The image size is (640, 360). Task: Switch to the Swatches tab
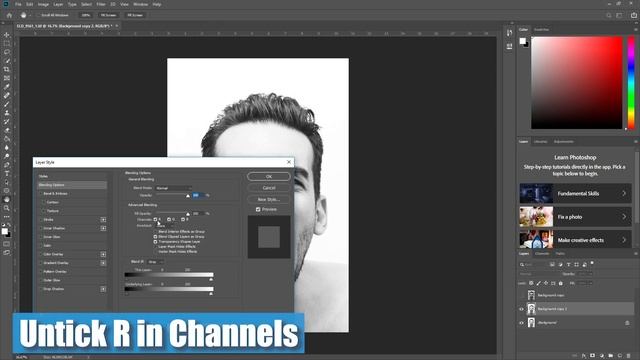tap(542, 29)
